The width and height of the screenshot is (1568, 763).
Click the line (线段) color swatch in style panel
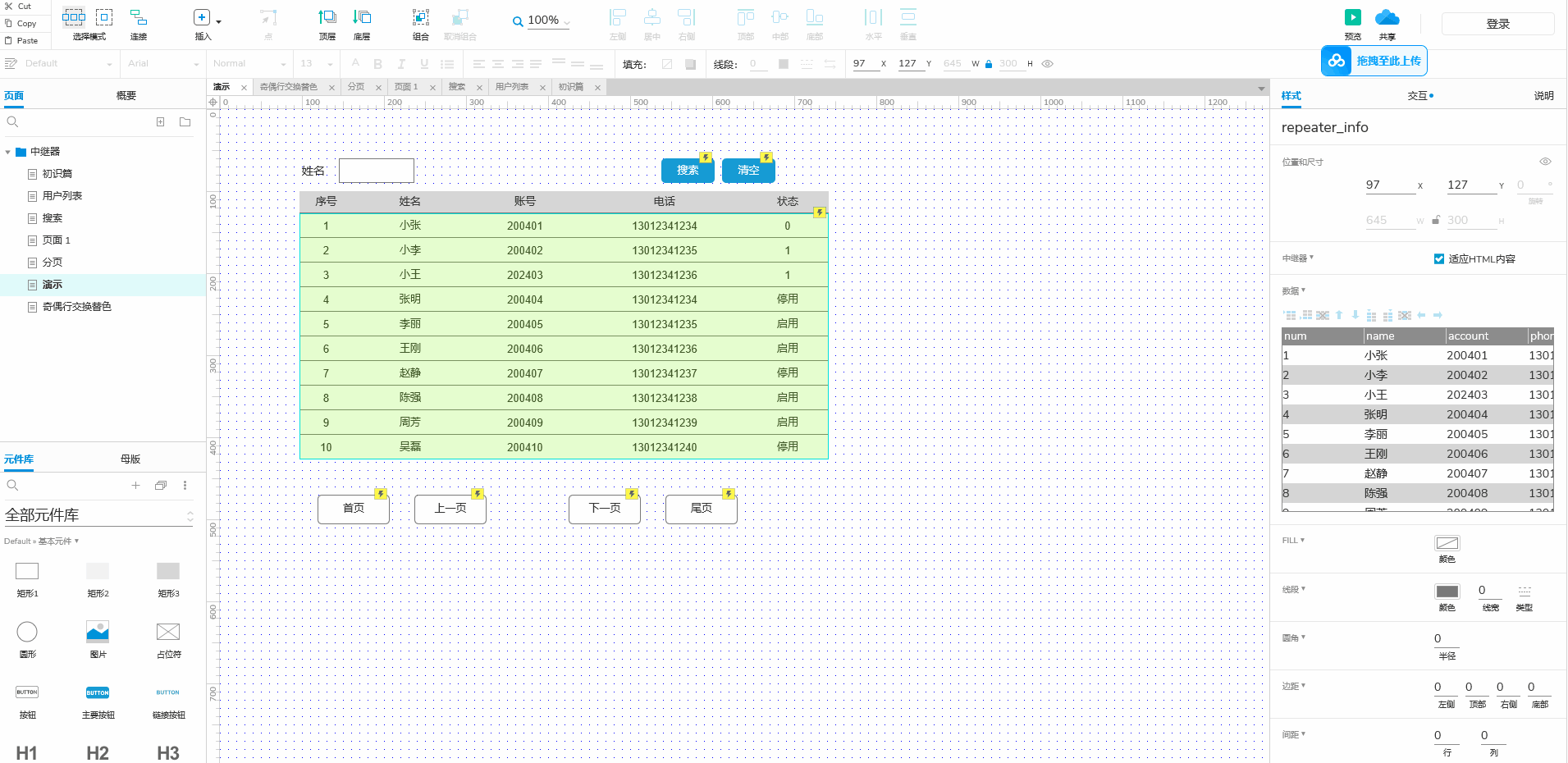[1447, 592]
